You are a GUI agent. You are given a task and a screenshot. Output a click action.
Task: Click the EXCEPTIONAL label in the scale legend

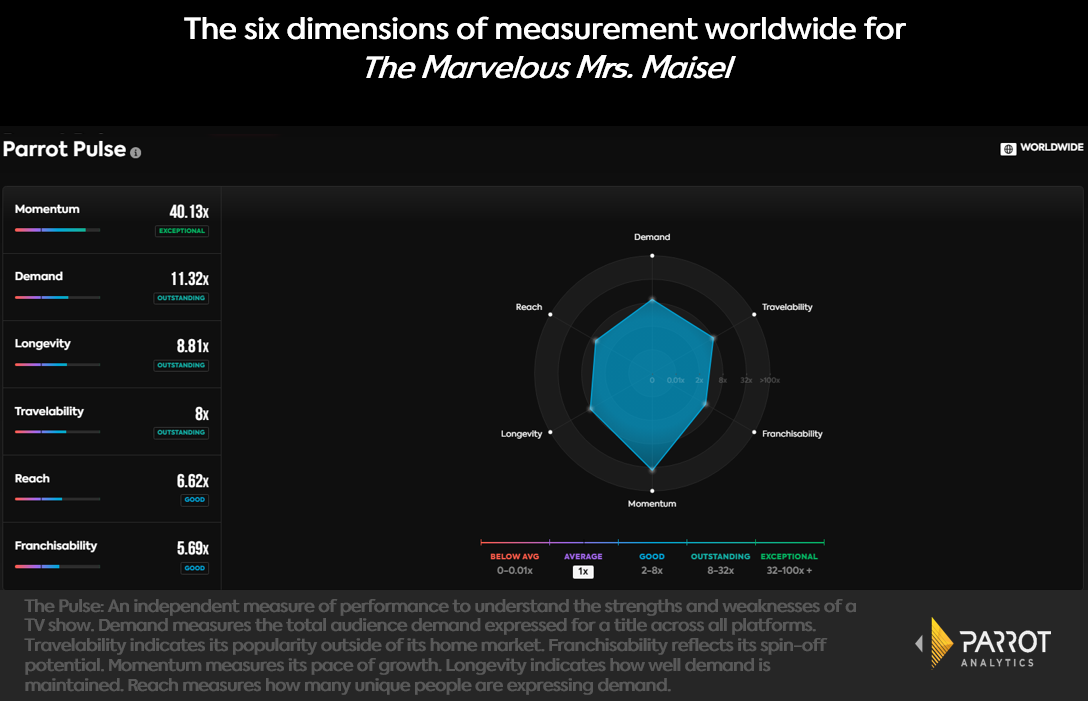pos(790,557)
